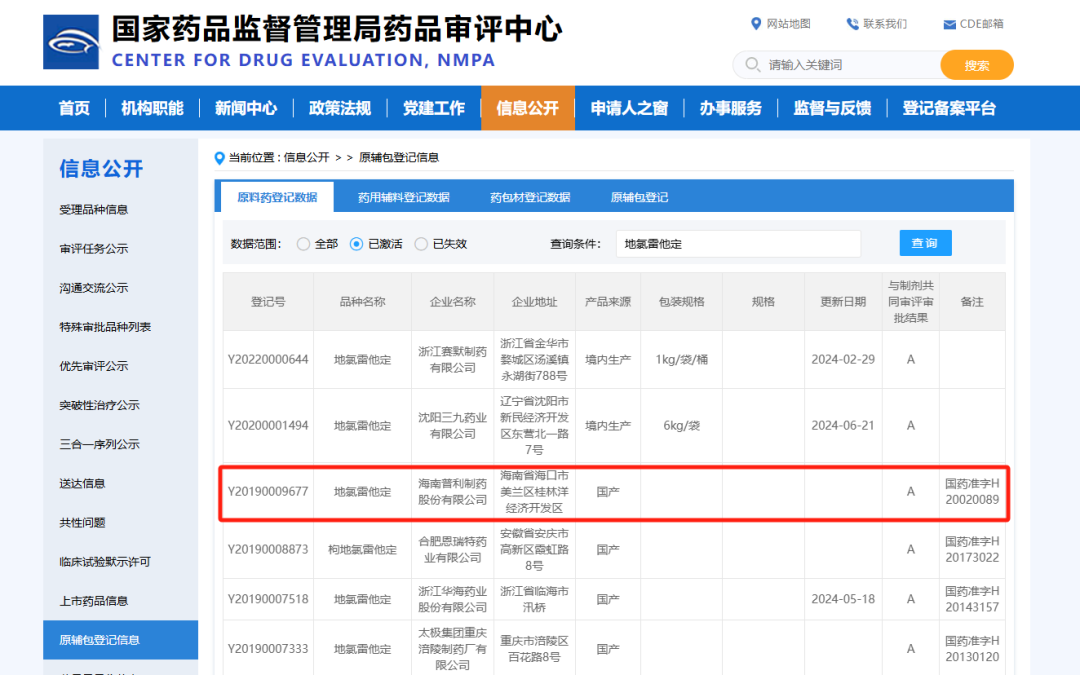1080x675 pixels.
Task: Open the 登记备案平台 navigation menu item
Action: [x=949, y=108]
